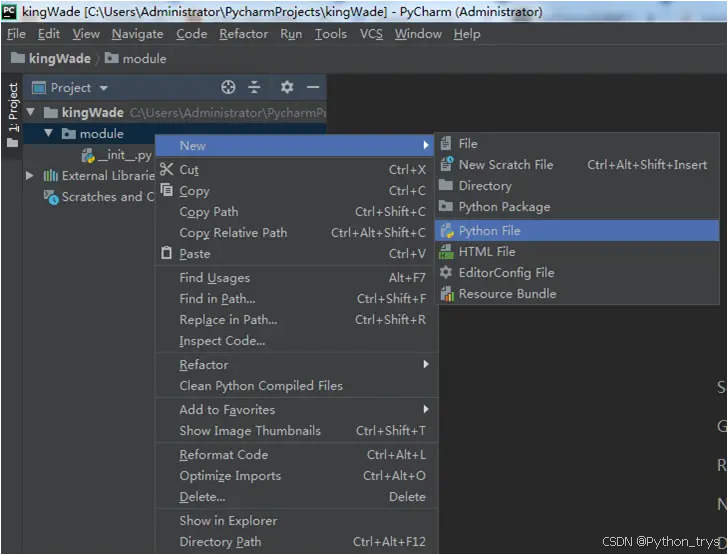Choose Copy Relative Path
This screenshot has width=728, height=555.
pos(296,233)
